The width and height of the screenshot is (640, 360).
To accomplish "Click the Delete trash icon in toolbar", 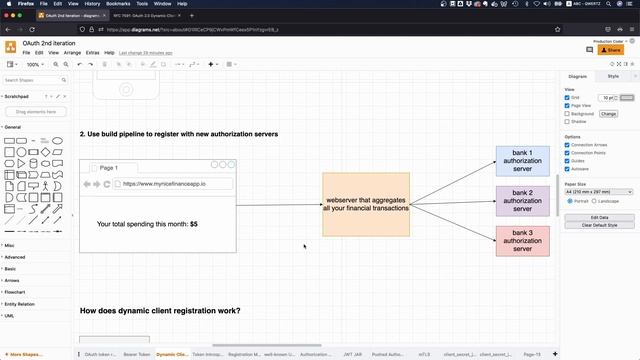I will tap(104, 64).
